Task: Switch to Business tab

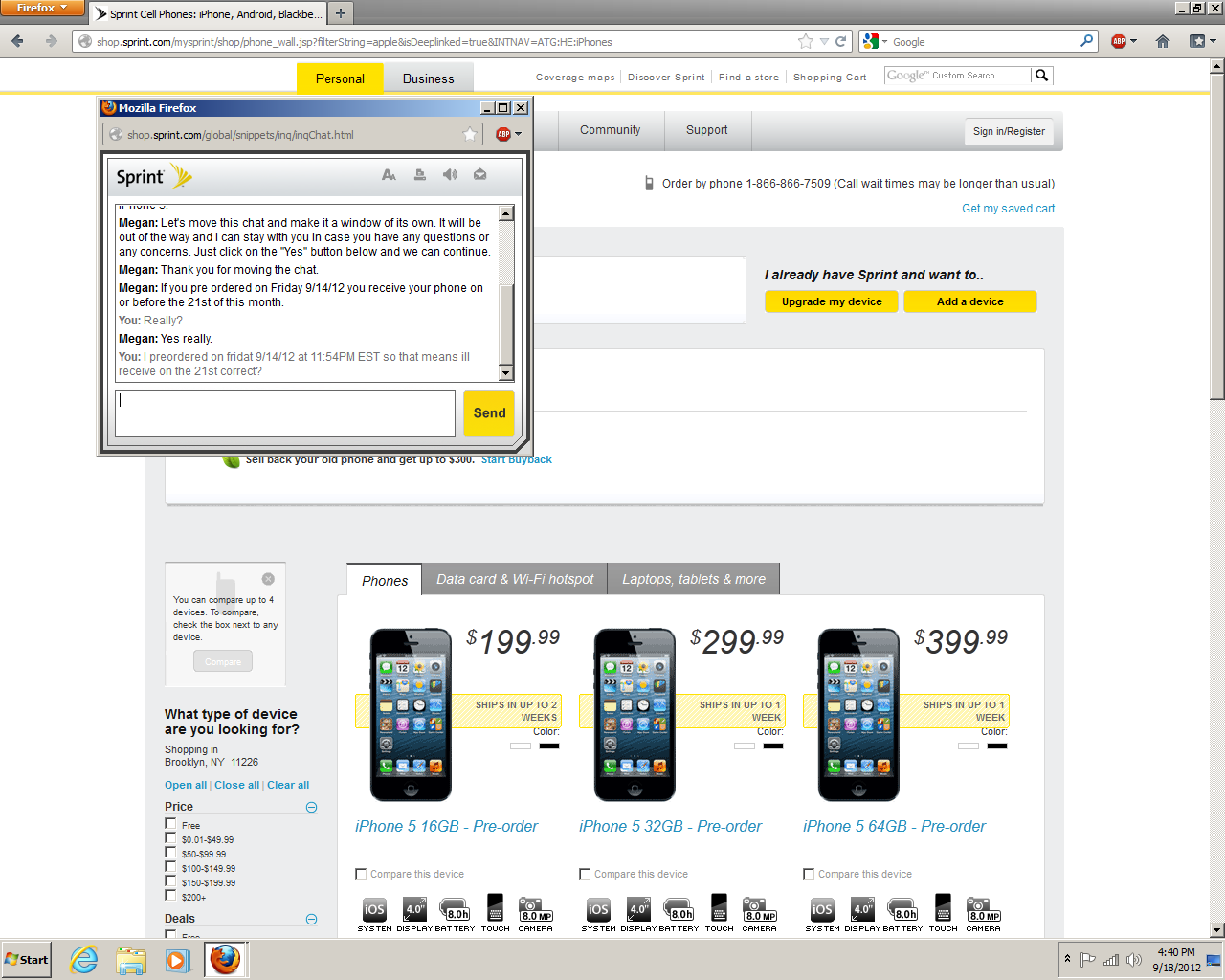Action: pyautogui.click(x=429, y=78)
